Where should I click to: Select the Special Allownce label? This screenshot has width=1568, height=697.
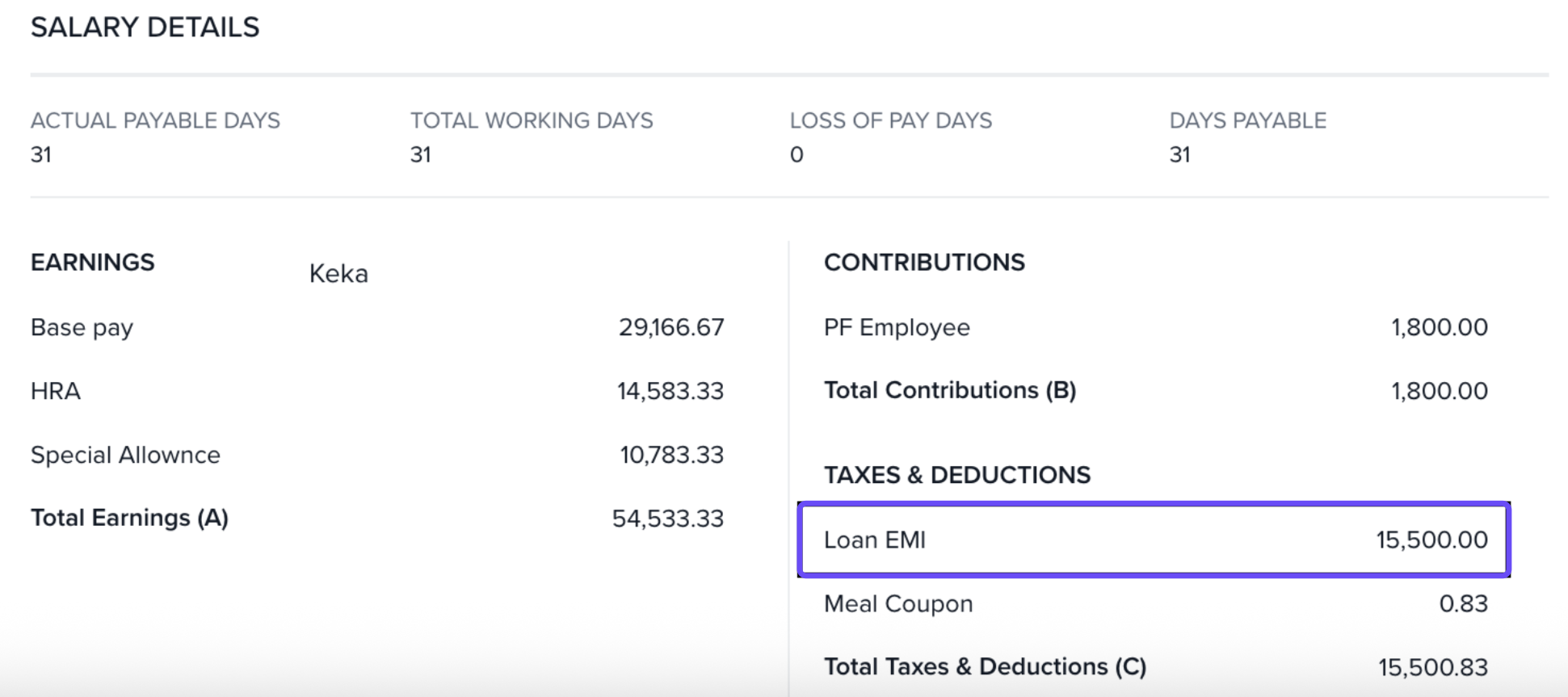(x=125, y=456)
